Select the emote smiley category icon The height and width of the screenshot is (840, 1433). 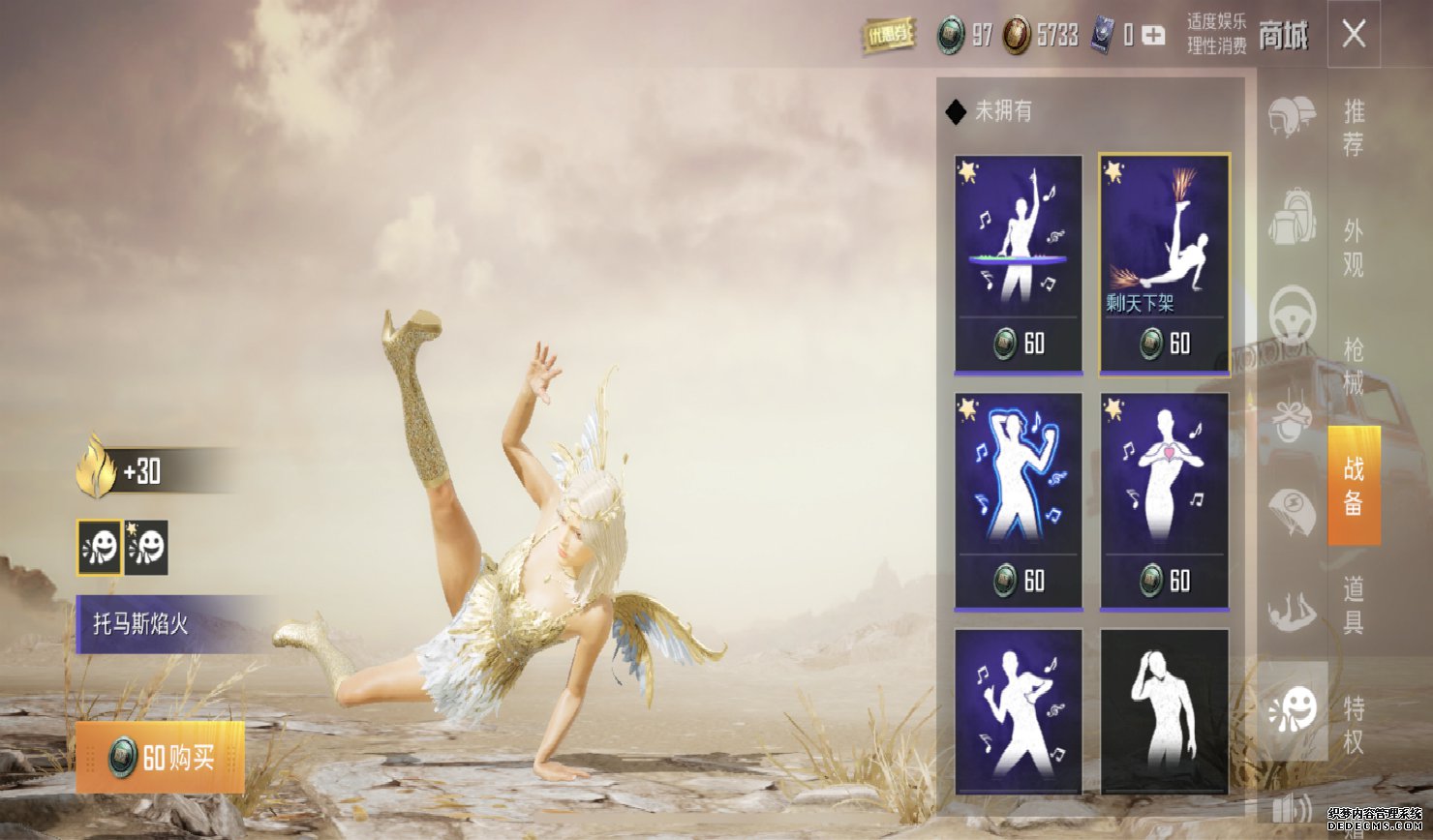[x=1293, y=711]
